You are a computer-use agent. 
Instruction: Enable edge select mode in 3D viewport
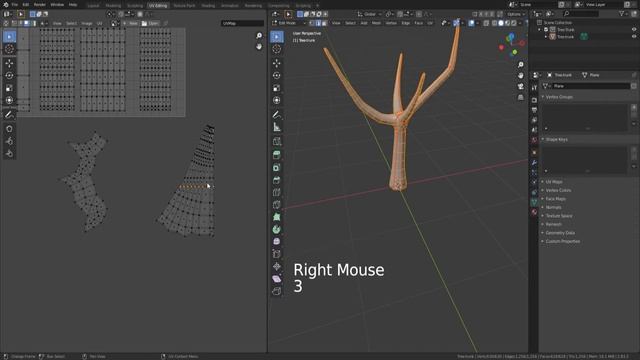click(318, 23)
